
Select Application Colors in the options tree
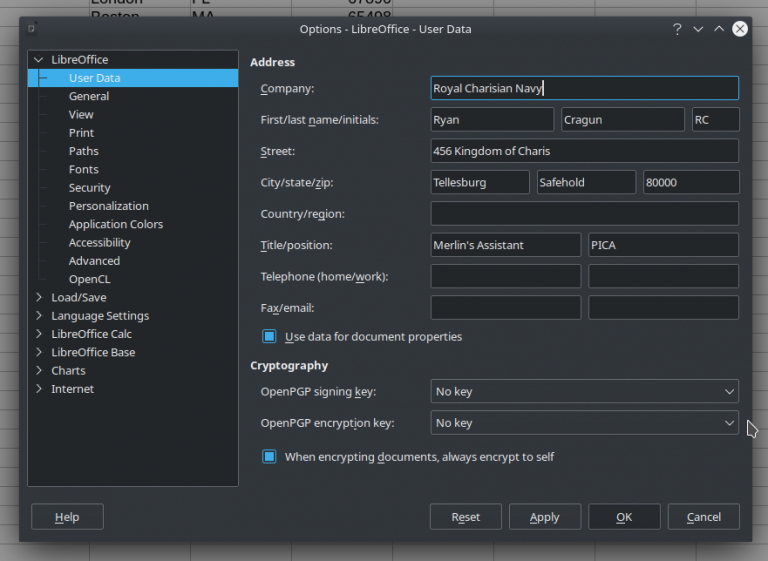(115, 225)
